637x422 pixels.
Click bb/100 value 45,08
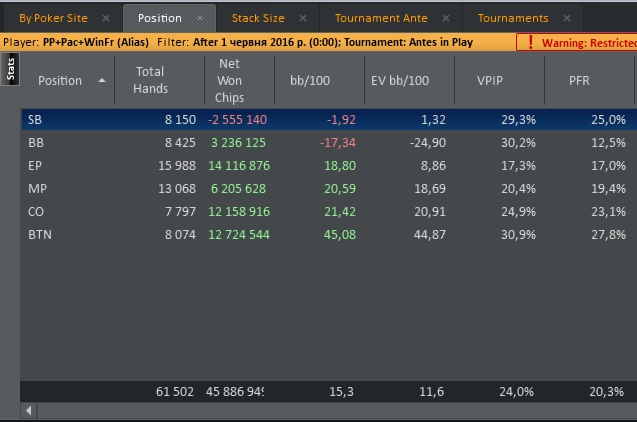point(340,235)
